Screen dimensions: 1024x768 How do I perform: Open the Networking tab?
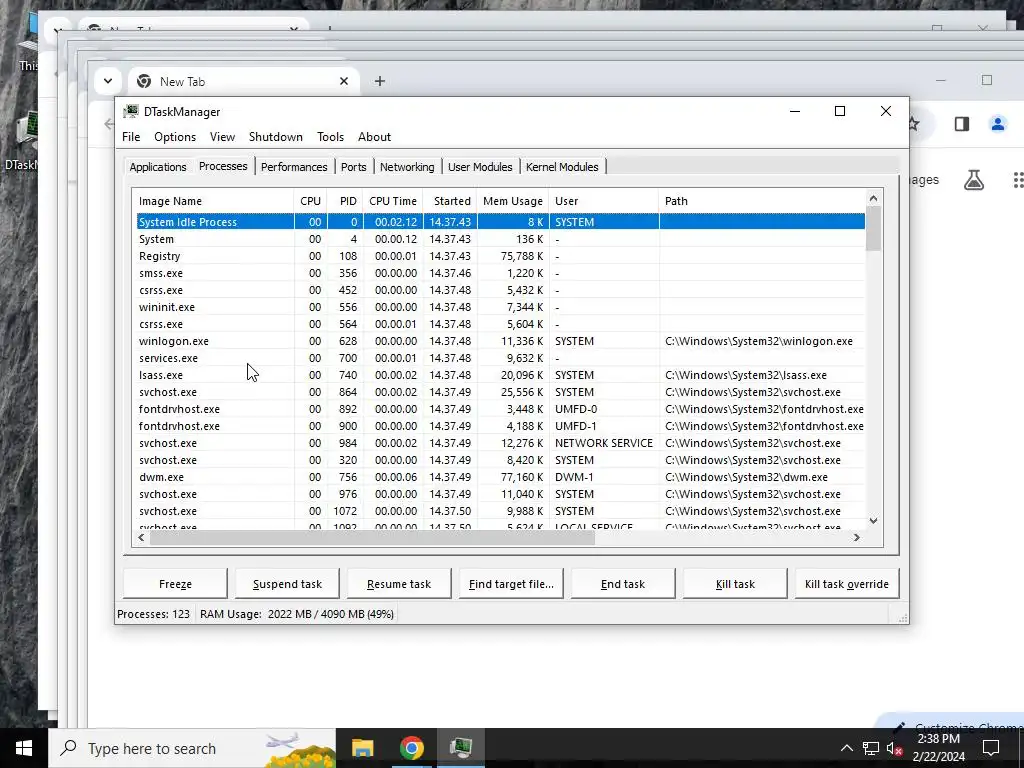(x=407, y=167)
